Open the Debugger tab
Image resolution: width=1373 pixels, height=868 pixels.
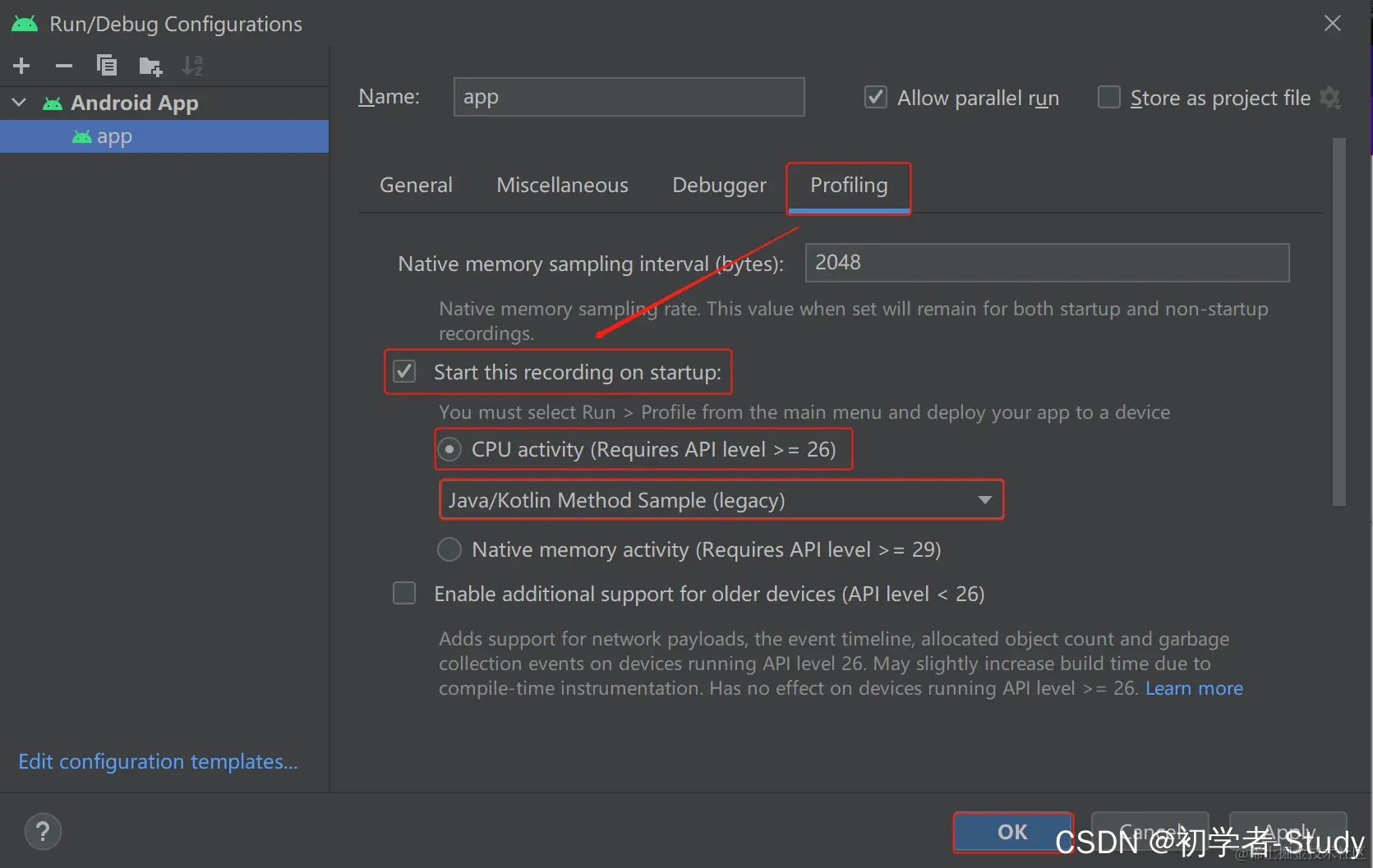719,185
